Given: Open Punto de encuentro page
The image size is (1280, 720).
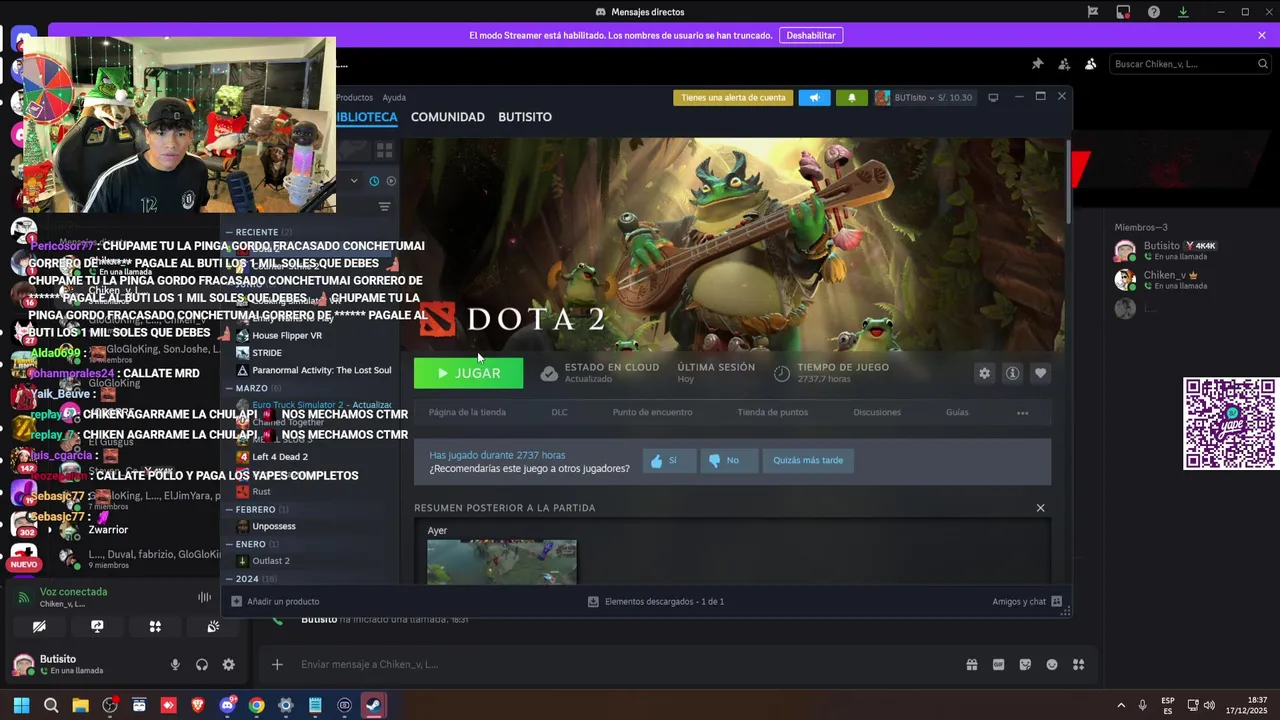Looking at the screenshot, I should point(652,412).
